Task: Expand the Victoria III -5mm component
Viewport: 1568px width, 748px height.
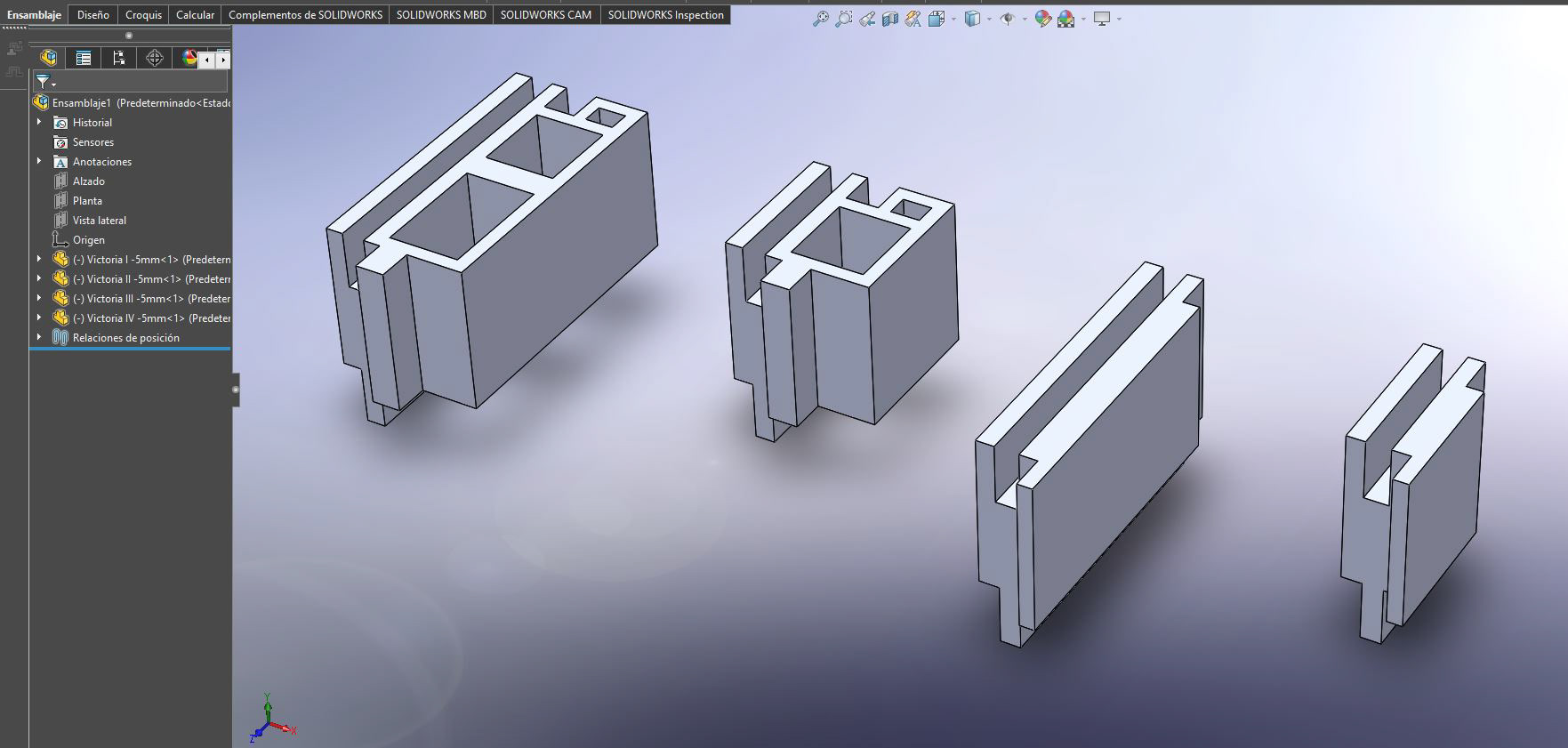Action: pyautogui.click(x=39, y=298)
